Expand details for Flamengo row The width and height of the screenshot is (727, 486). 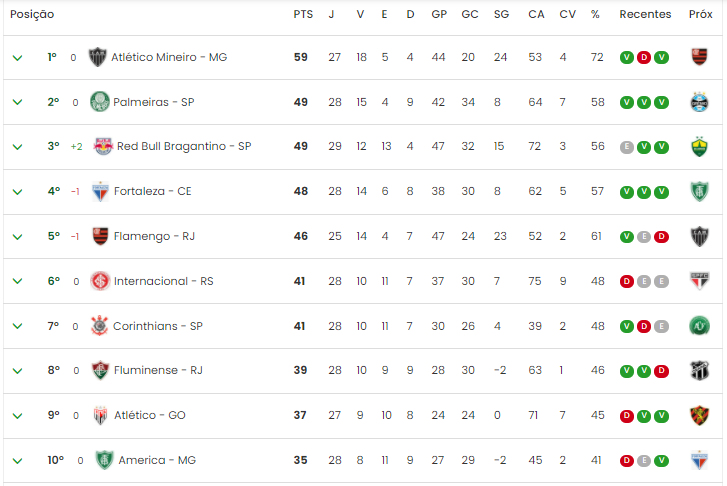click(18, 237)
